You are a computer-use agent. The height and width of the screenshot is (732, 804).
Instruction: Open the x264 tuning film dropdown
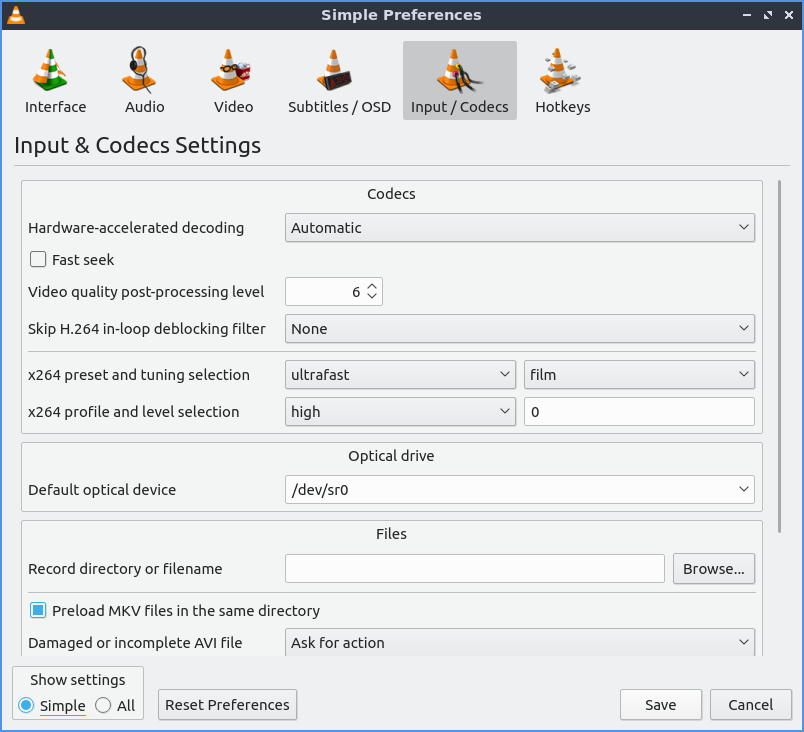click(639, 375)
